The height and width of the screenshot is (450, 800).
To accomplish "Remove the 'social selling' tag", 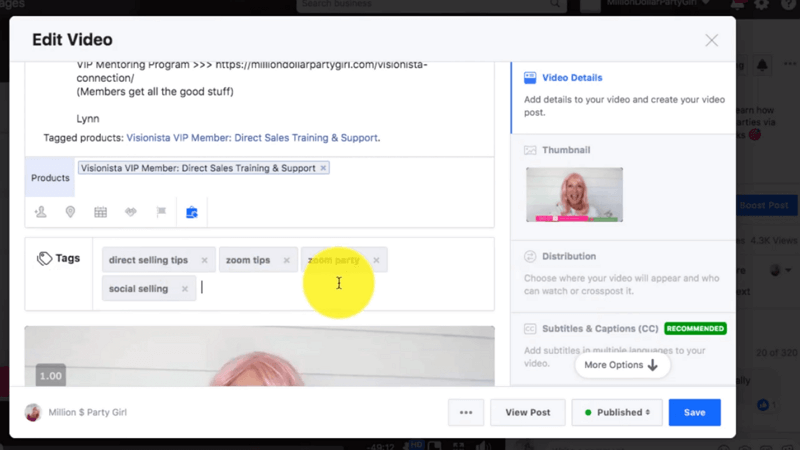I will (185, 289).
